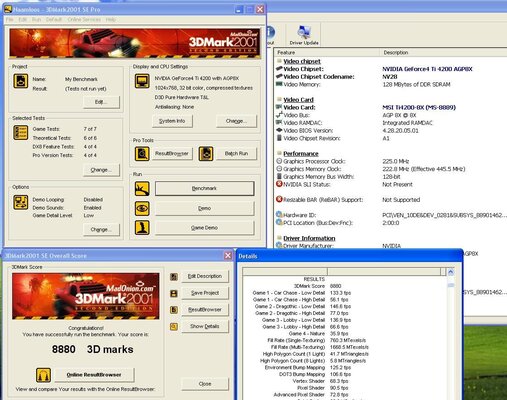Click the Save Project button
Viewport: 507px width, 400px height.
pyautogui.click(x=205, y=293)
